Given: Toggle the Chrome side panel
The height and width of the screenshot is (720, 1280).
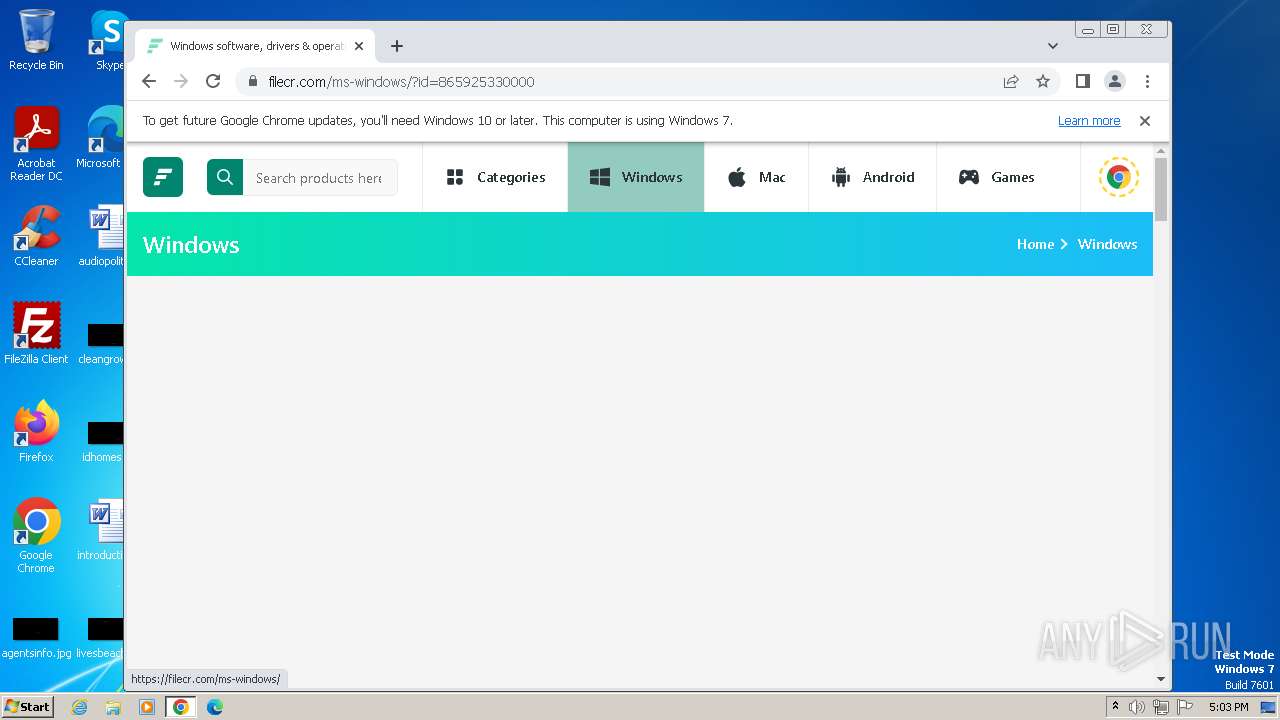Looking at the screenshot, I should (1082, 81).
